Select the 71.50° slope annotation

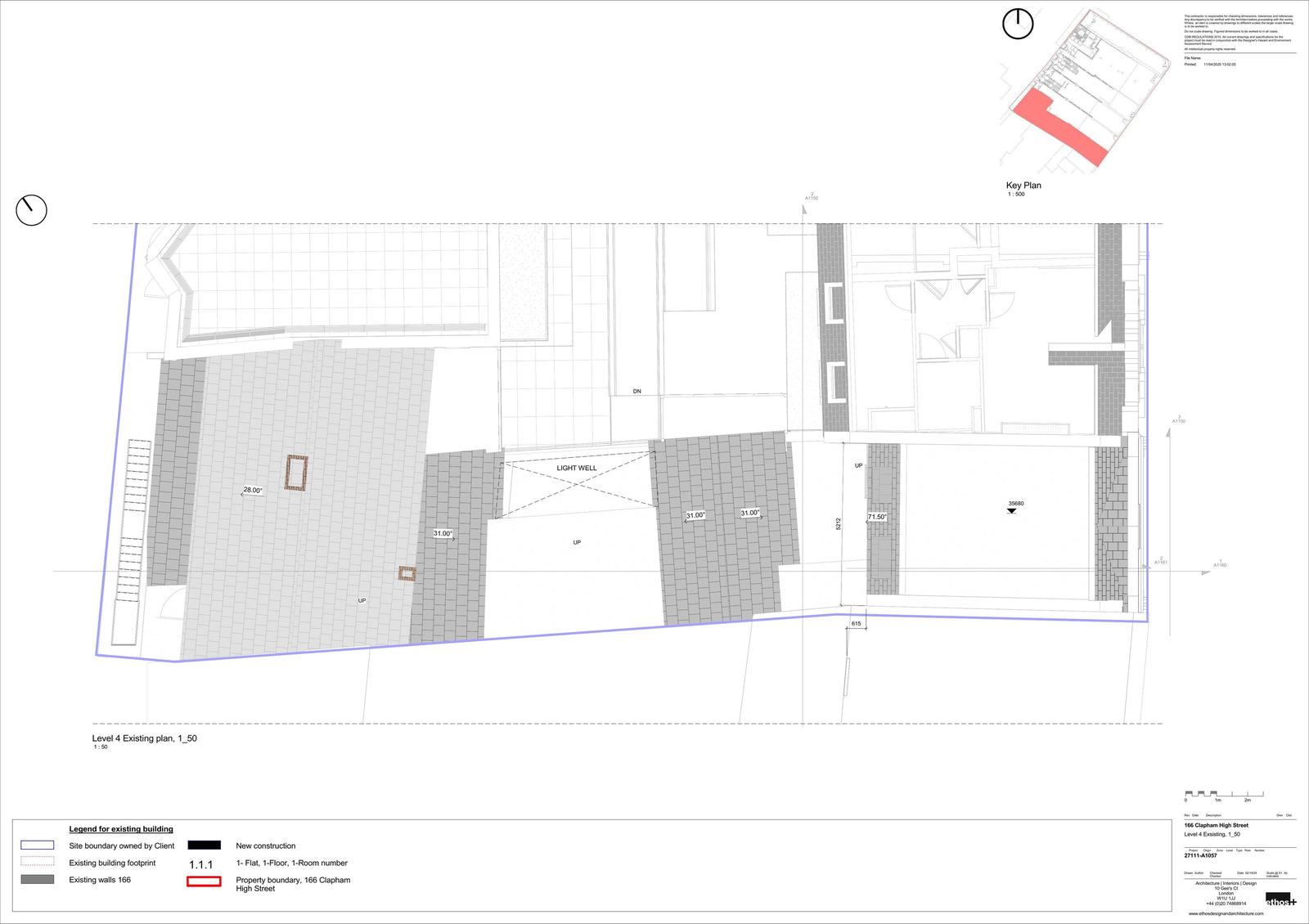click(877, 517)
